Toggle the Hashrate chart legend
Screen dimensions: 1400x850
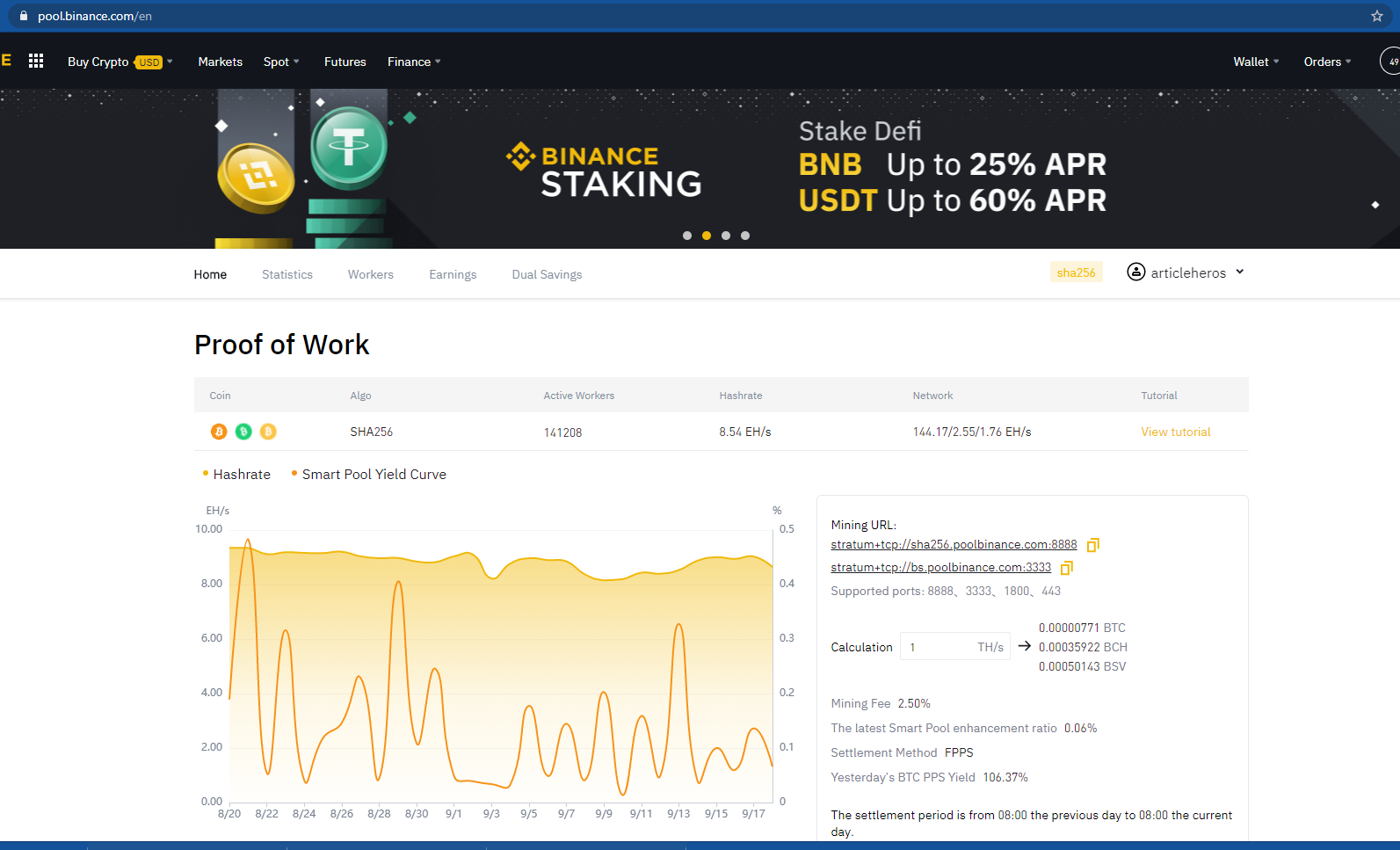point(236,474)
